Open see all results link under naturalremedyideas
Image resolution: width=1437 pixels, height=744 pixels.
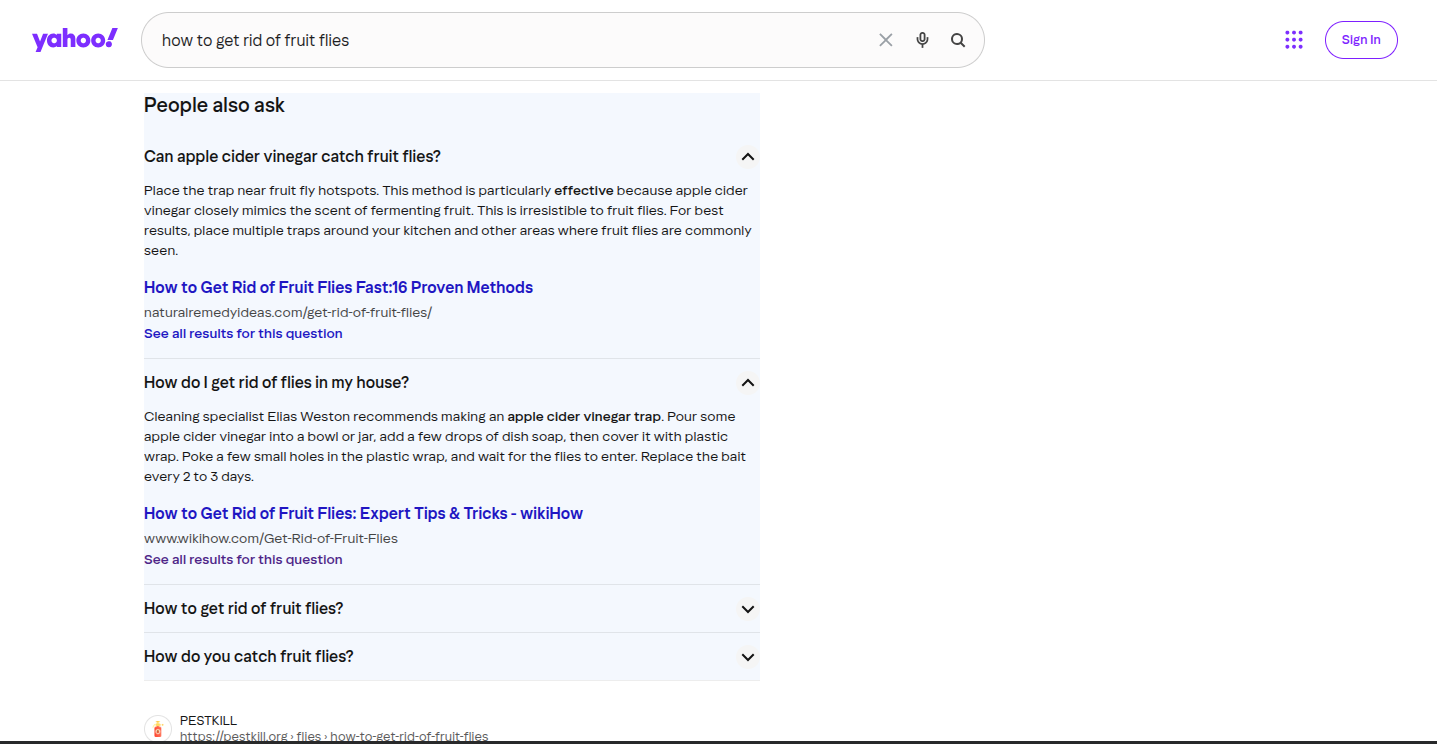243,334
